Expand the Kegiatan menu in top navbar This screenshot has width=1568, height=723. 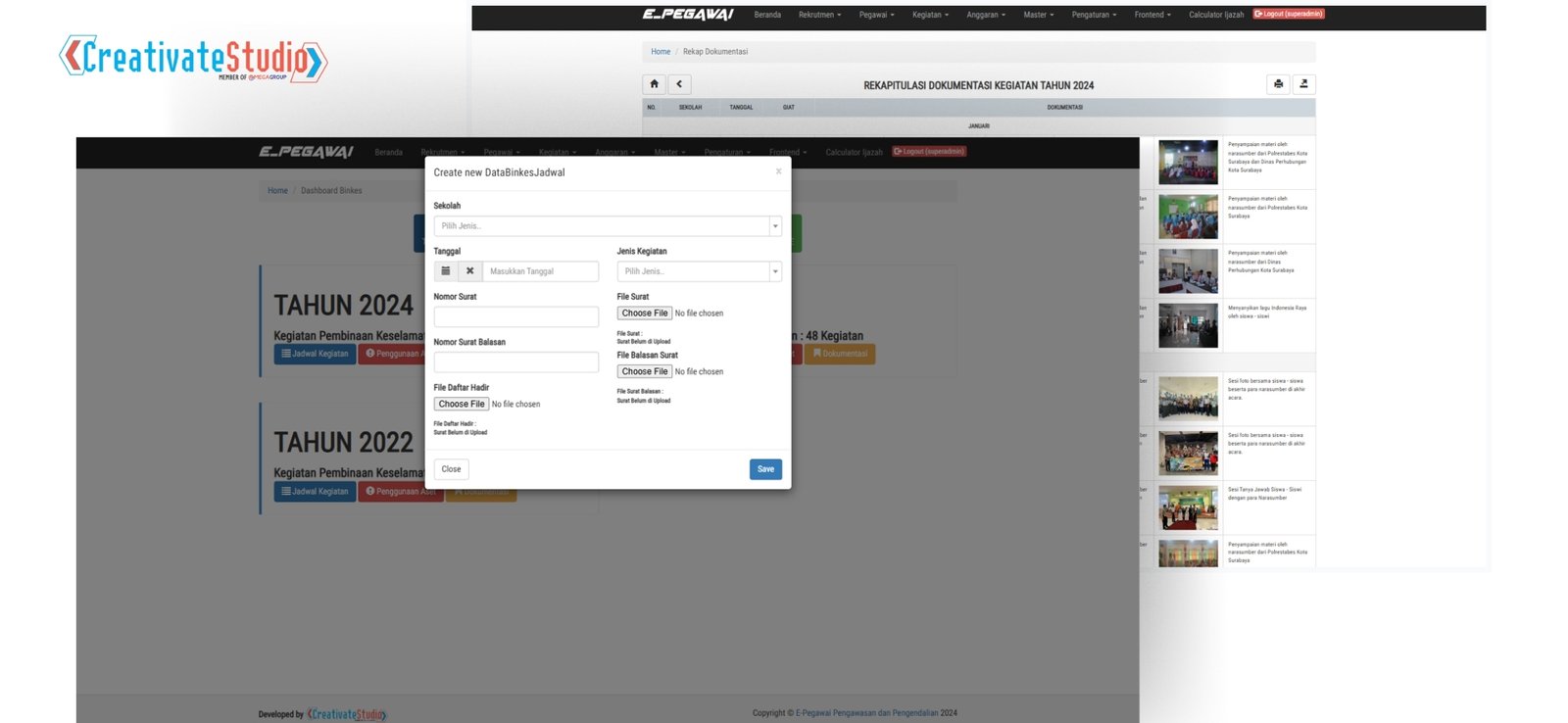point(930,15)
